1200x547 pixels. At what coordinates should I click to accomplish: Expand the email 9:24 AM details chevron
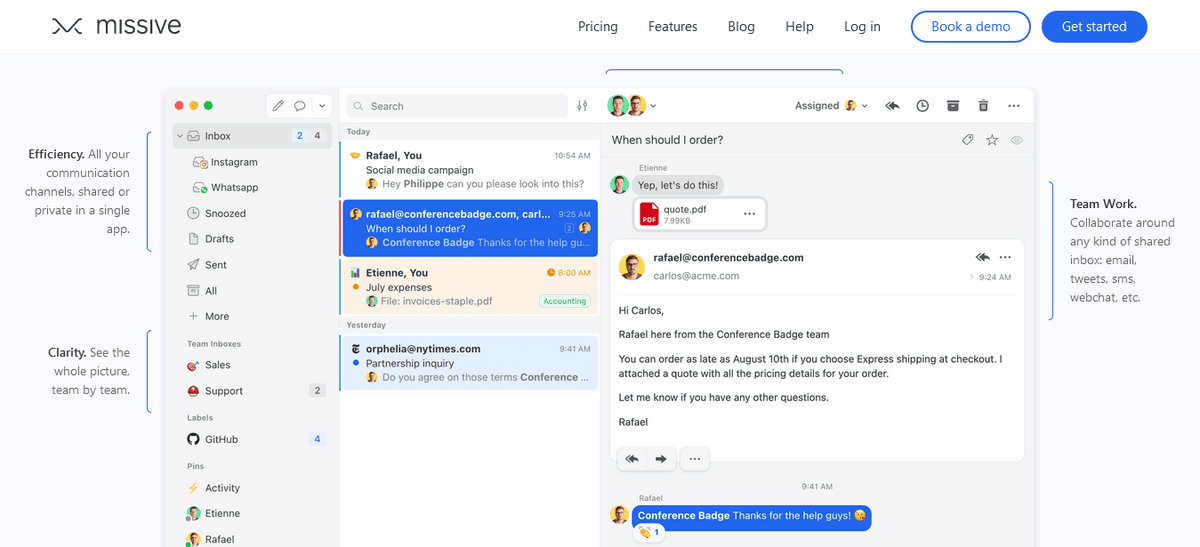[972, 276]
